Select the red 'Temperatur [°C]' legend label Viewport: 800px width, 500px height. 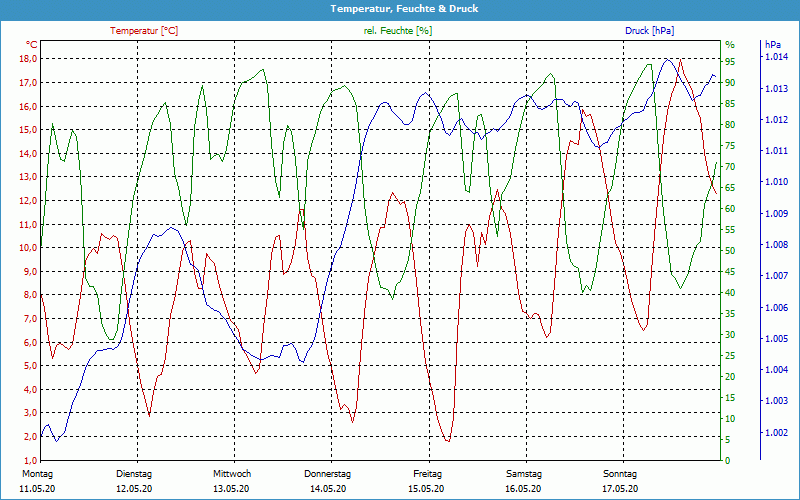(144, 31)
